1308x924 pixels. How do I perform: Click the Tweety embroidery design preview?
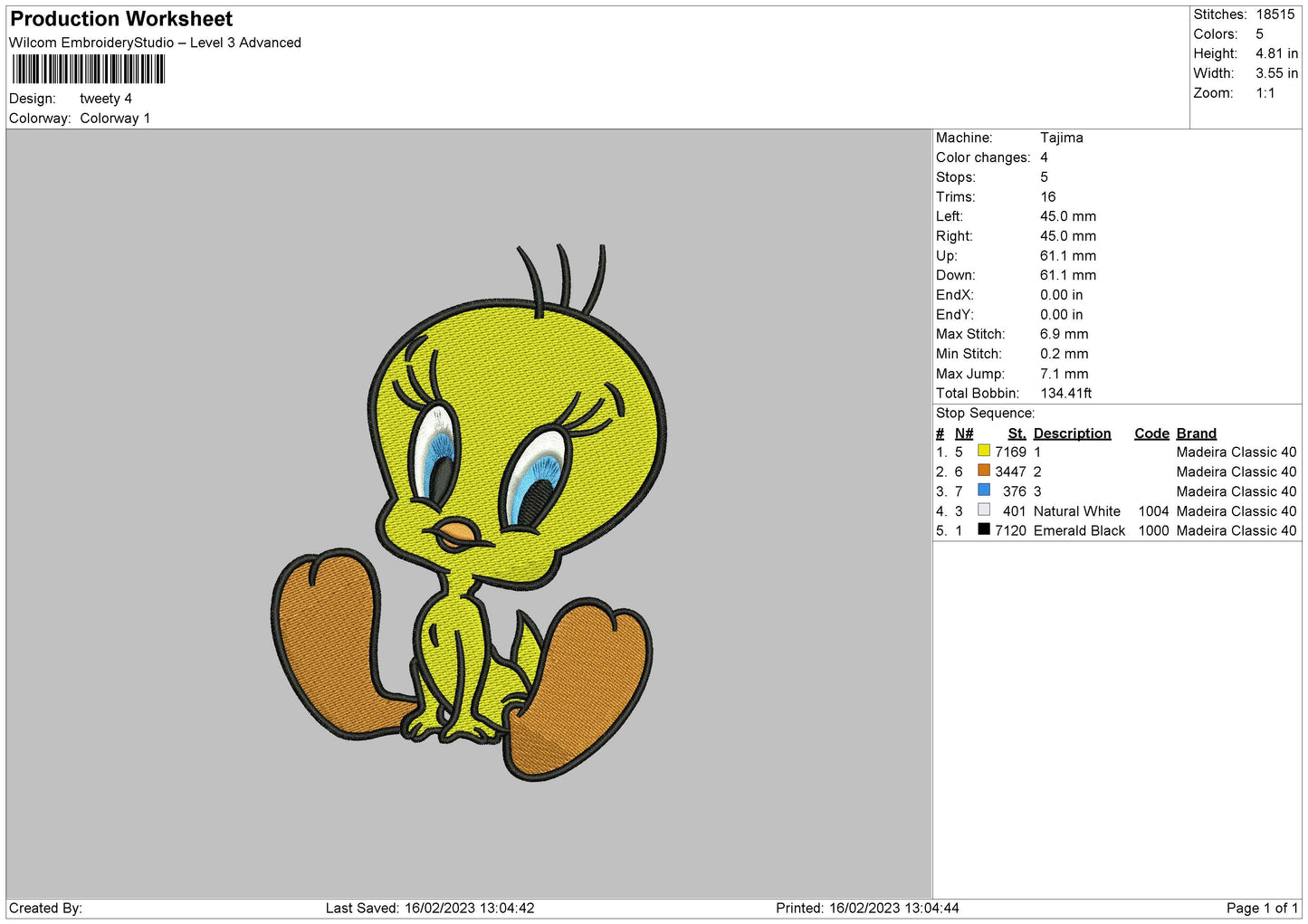469,512
